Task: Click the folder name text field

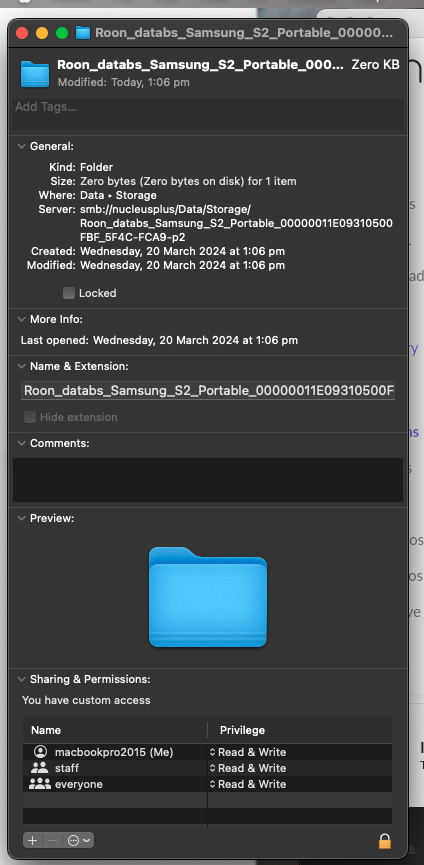Action: [x=208, y=391]
